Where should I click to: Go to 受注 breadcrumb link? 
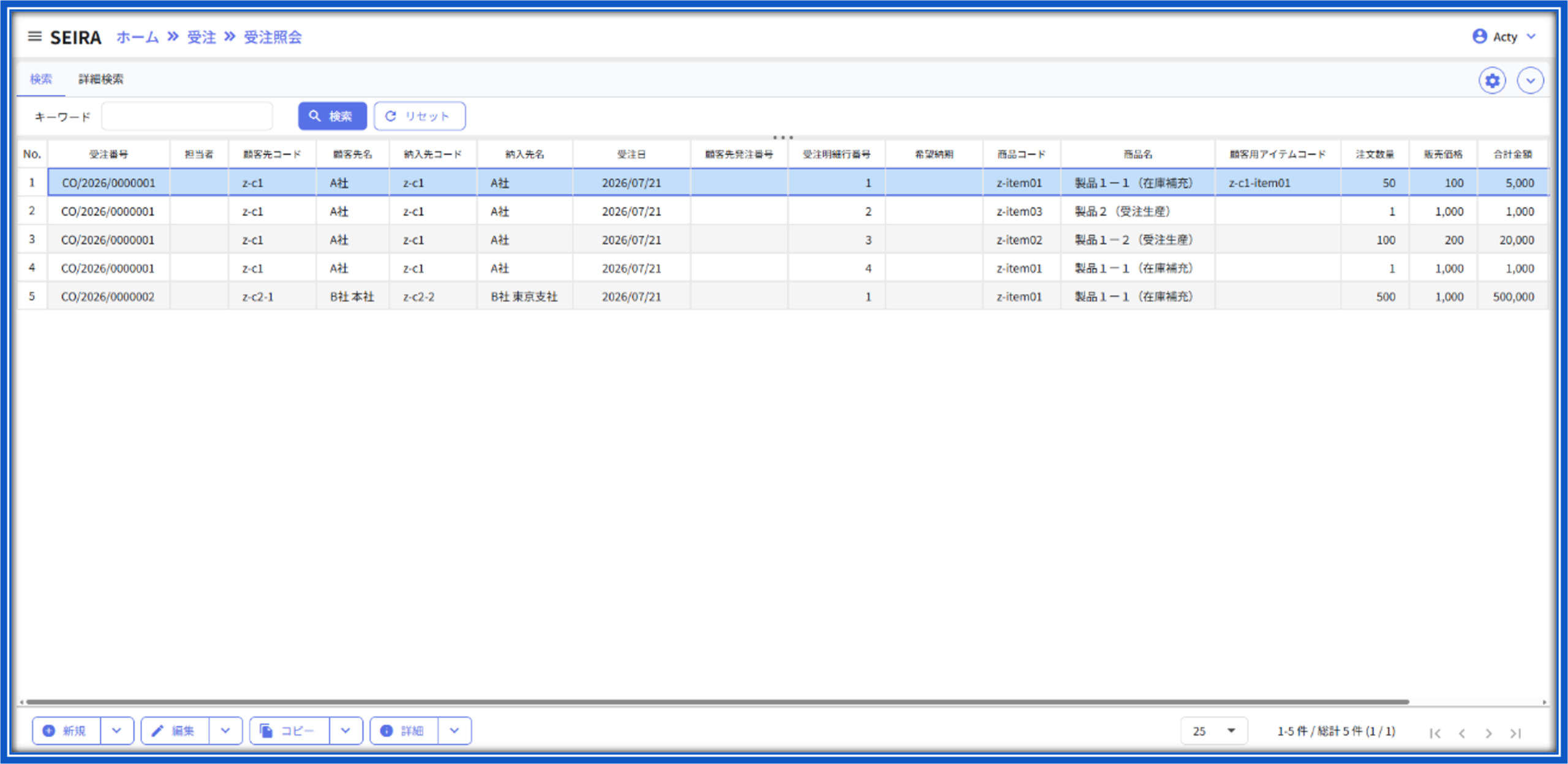tap(202, 37)
